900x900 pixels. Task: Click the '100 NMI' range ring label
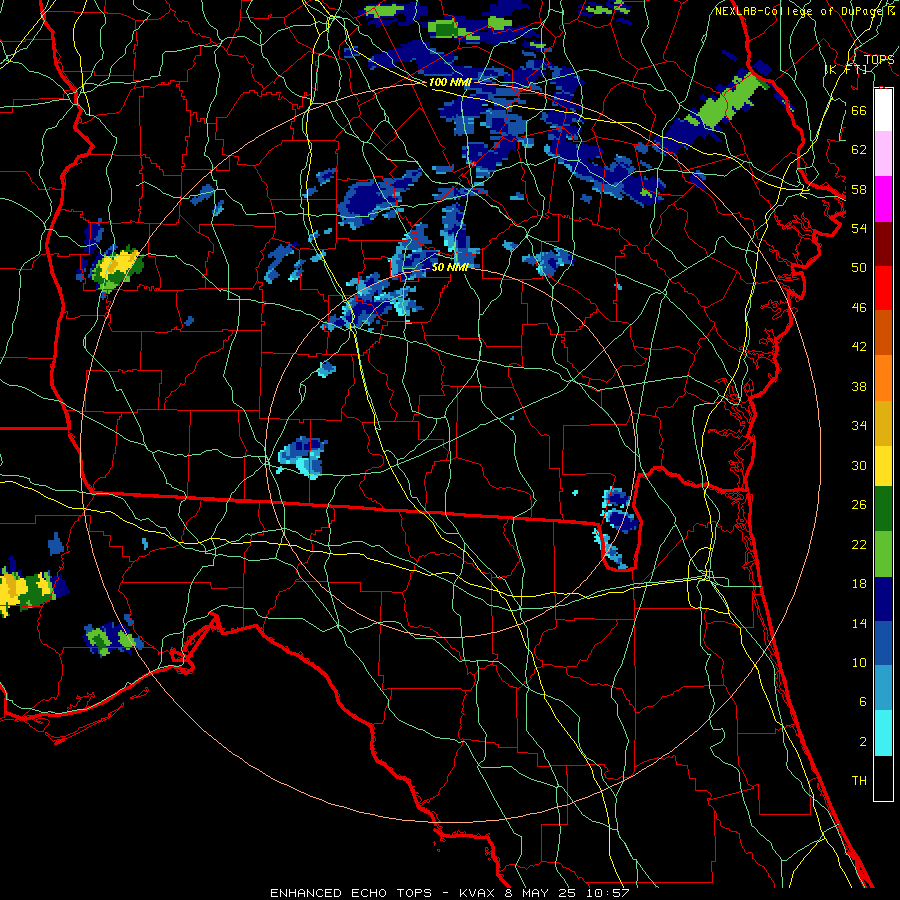pos(450,82)
